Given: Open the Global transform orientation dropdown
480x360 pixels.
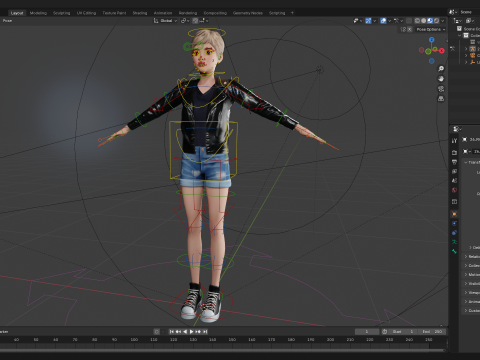Looking at the screenshot, I should pos(165,21).
